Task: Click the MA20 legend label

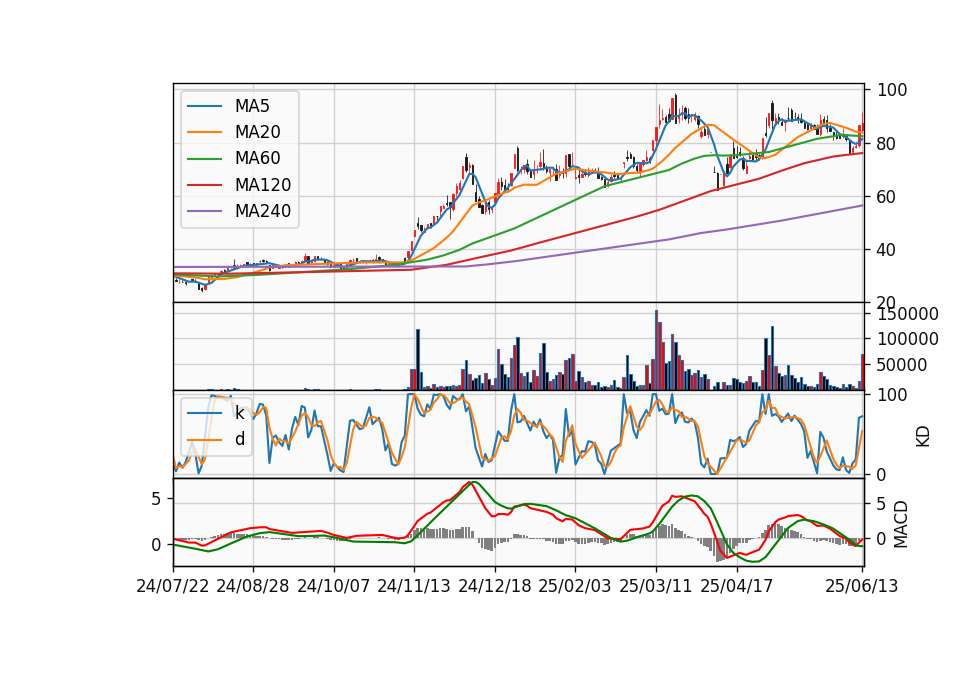Action: click(257, 132)
